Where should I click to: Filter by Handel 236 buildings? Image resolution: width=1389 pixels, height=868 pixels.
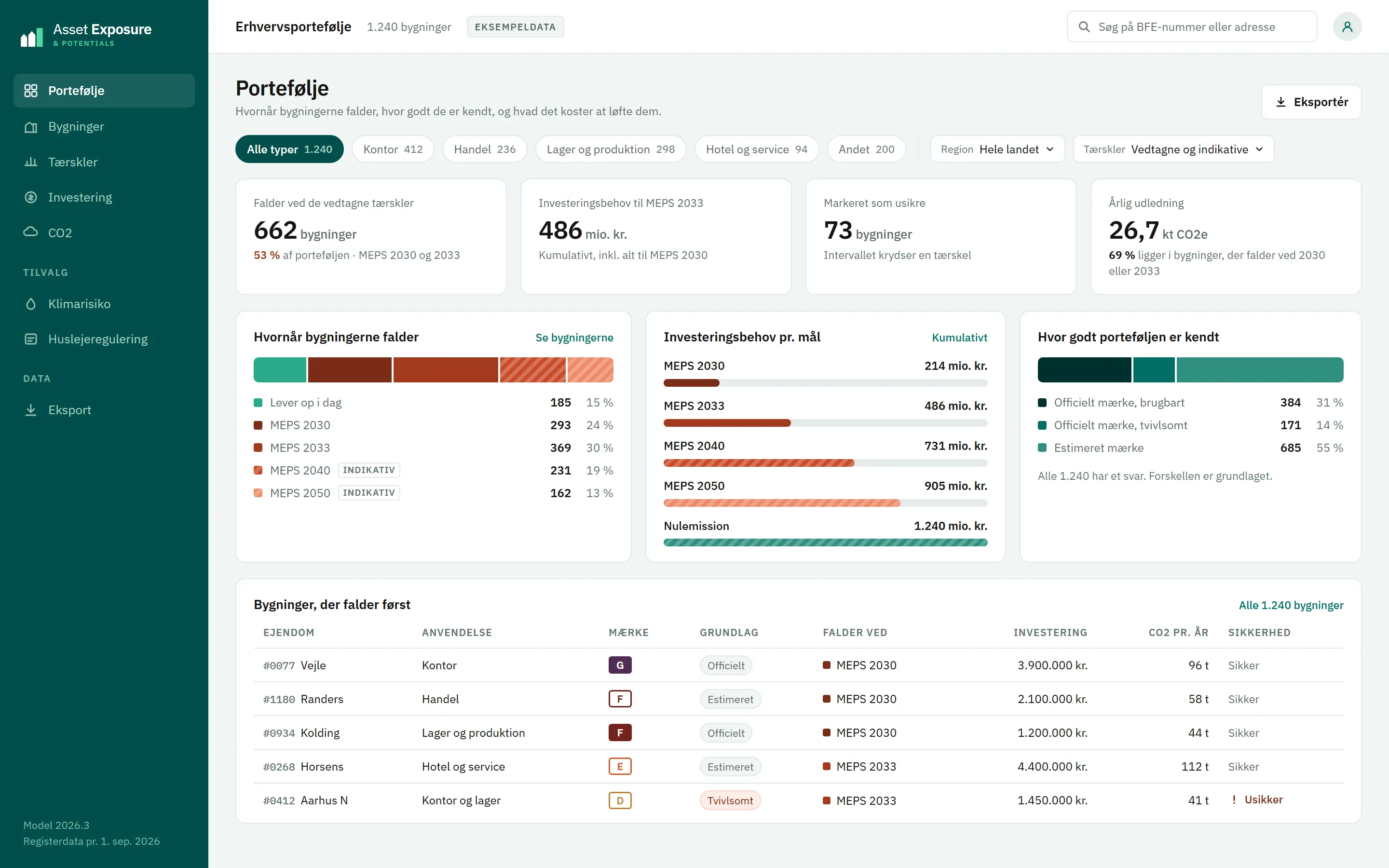click(x=484, y=149)
